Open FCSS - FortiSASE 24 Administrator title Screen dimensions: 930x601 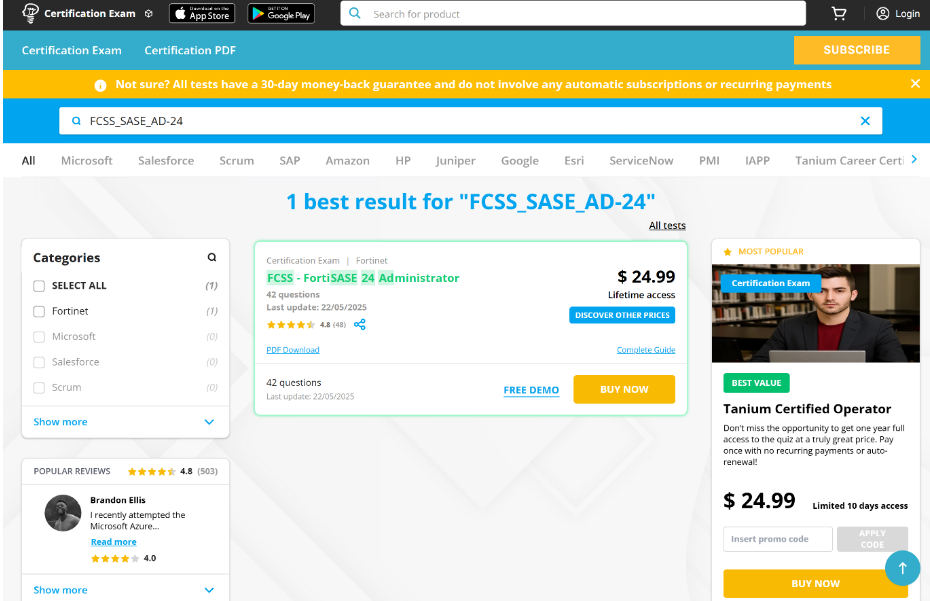[362, 278]
